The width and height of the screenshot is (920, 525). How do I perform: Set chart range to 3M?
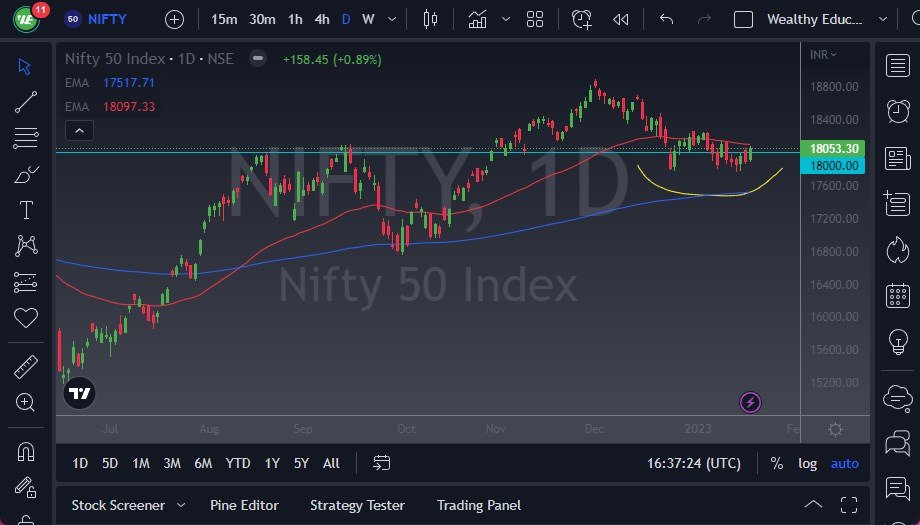click(x=172, y=463)
